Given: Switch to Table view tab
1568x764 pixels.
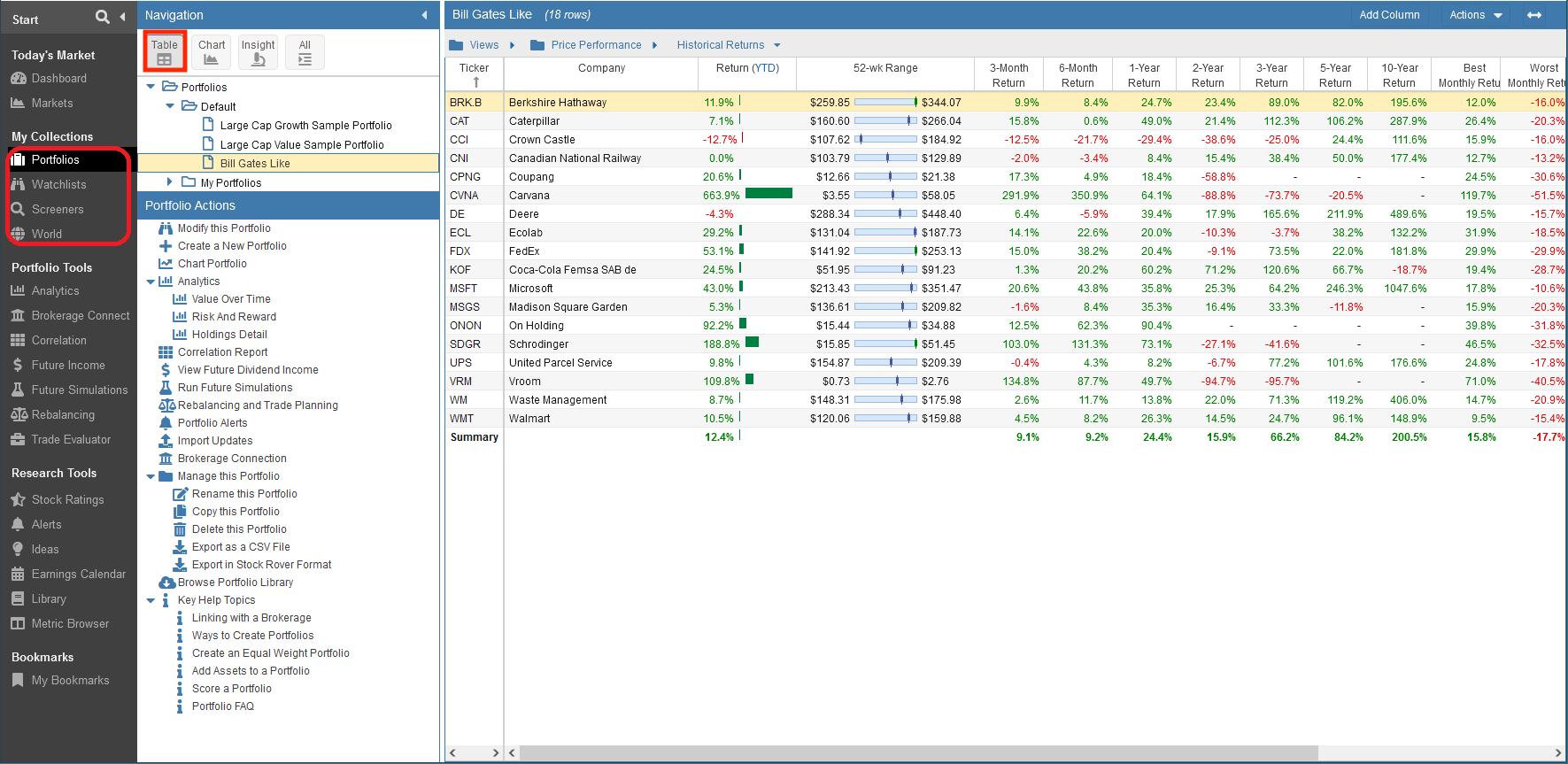Looking at the screenshot, I should tap(164, 52).
